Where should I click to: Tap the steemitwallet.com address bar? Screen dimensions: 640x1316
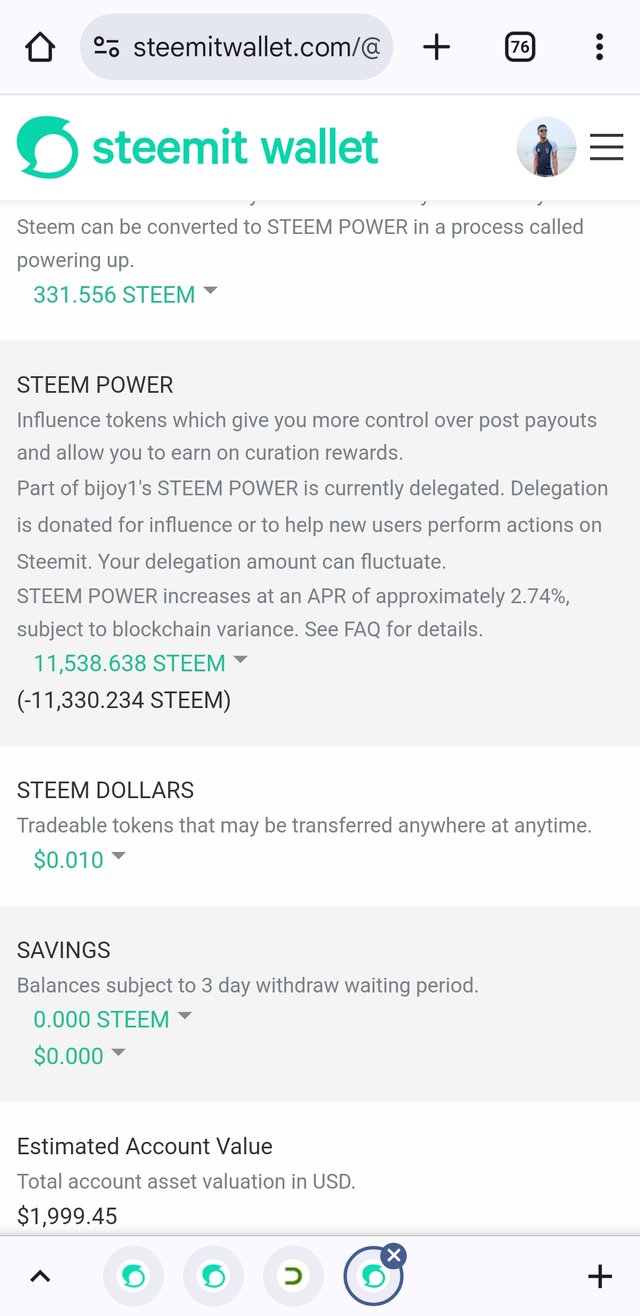click(x=236, y=47)
